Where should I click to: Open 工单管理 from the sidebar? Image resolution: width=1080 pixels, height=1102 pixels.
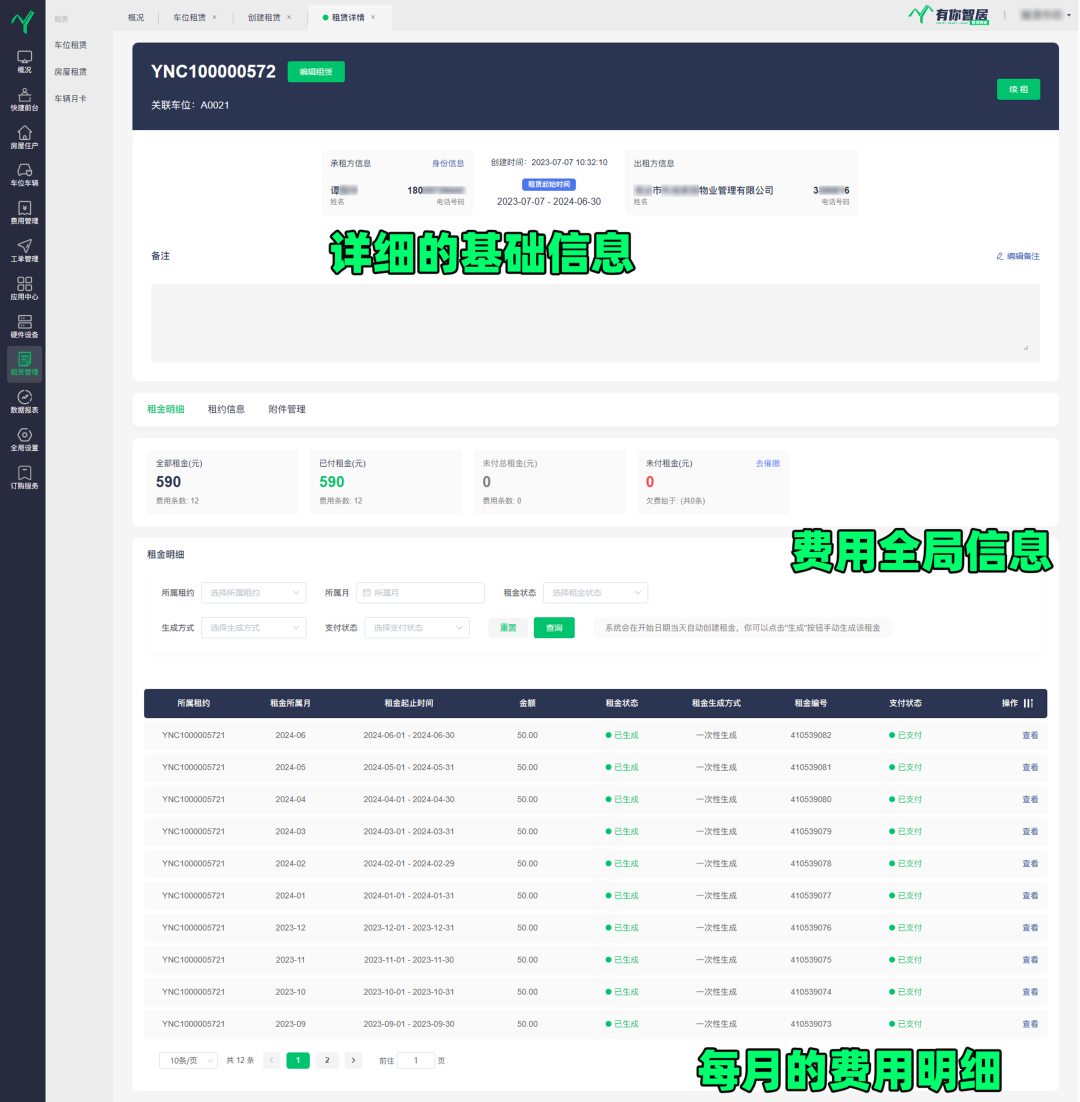(x=24, y=251)
